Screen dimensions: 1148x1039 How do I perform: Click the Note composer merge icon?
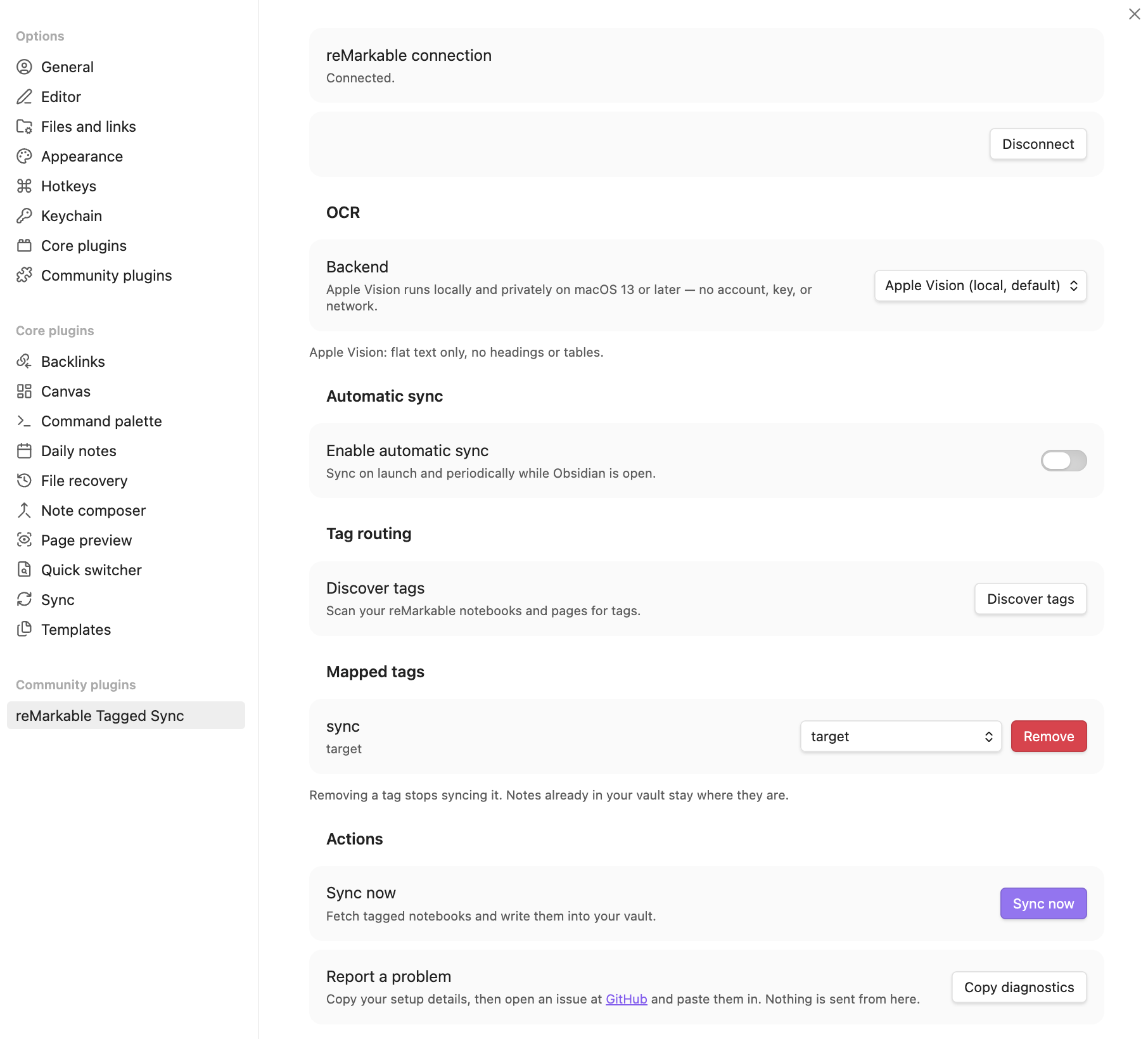(24, 511)
